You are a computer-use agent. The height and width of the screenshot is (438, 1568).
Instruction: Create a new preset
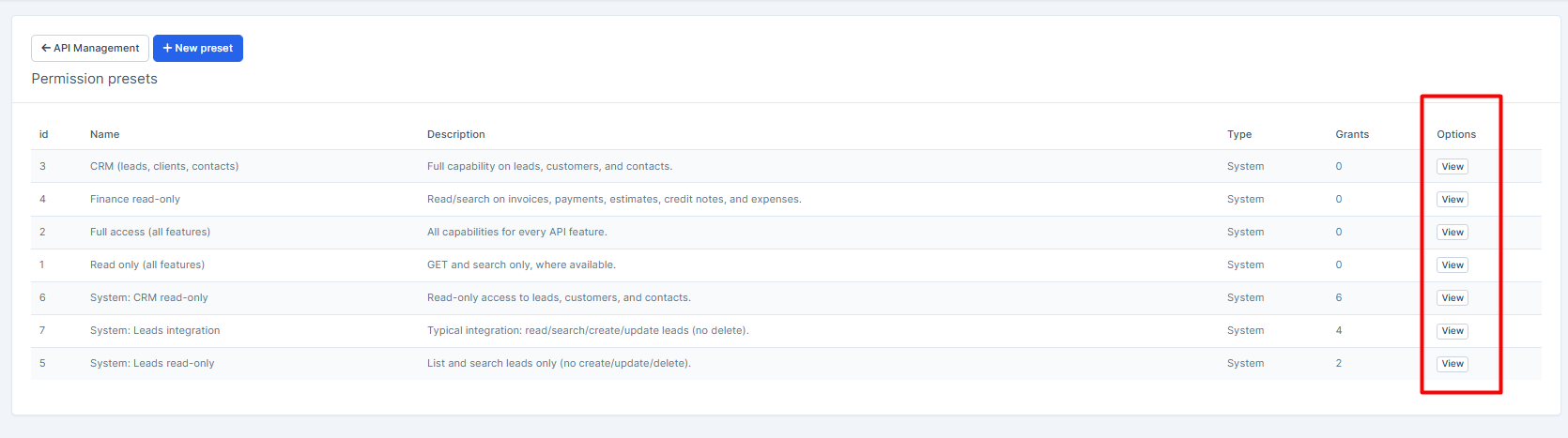pos(198,48)
